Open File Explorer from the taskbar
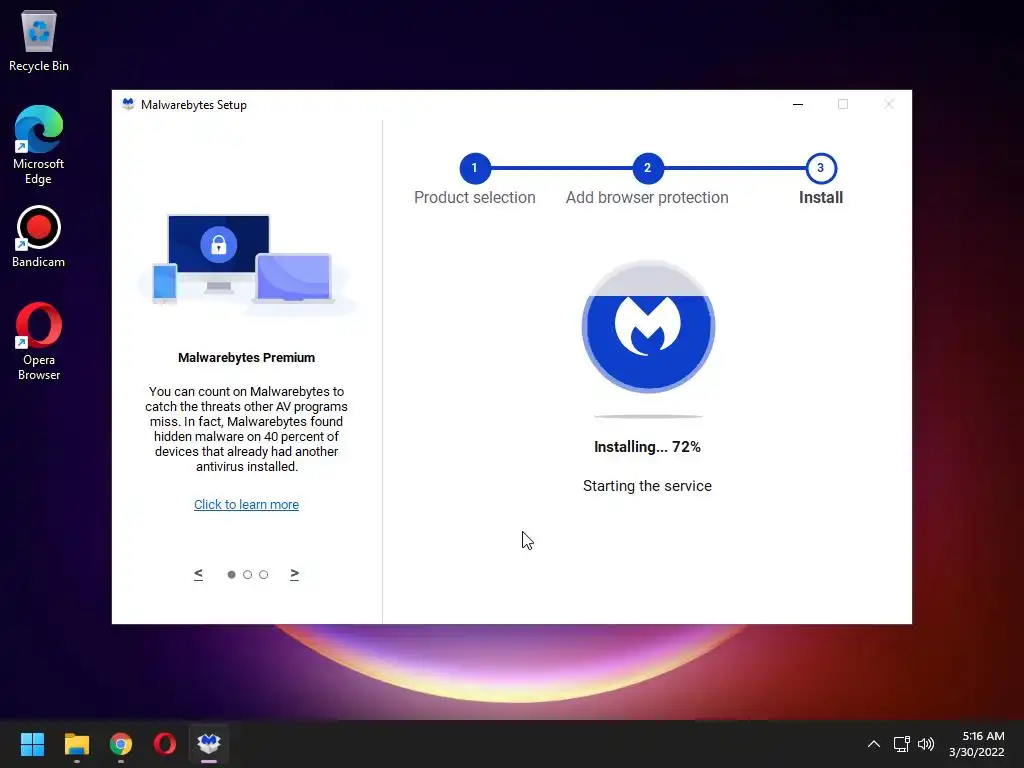The height and width of the screenshot is (768, 1024). click(x=76, y=744)
